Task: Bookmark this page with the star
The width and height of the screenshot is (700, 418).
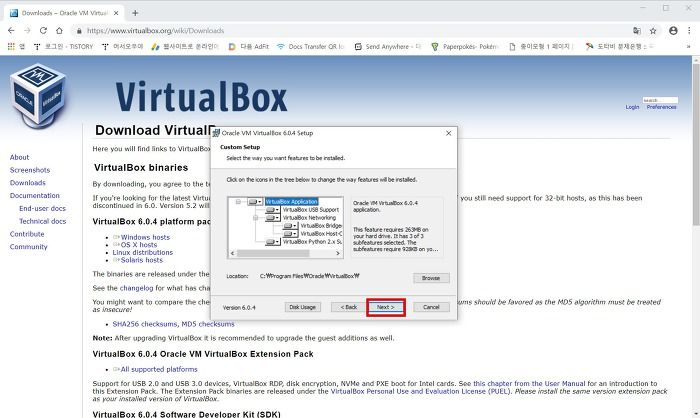Action: (x=653, y=30)
